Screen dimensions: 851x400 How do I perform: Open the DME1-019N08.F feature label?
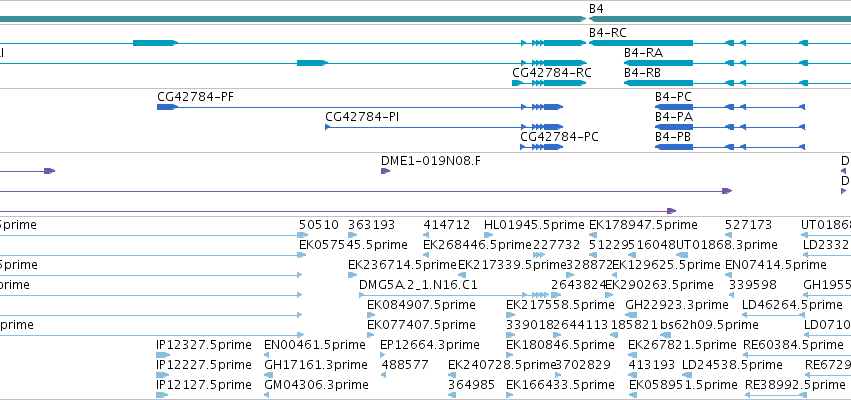431,161
